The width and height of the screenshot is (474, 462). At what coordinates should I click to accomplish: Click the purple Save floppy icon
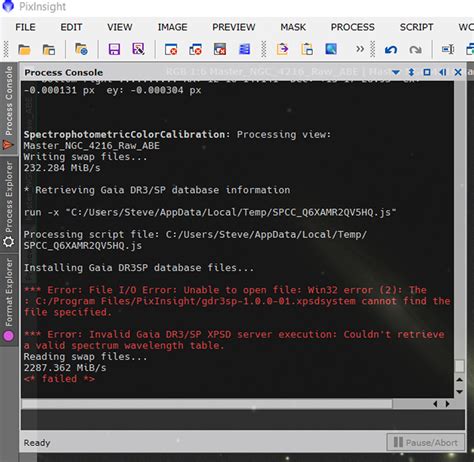pyautogui.click(x=114, y=49)
